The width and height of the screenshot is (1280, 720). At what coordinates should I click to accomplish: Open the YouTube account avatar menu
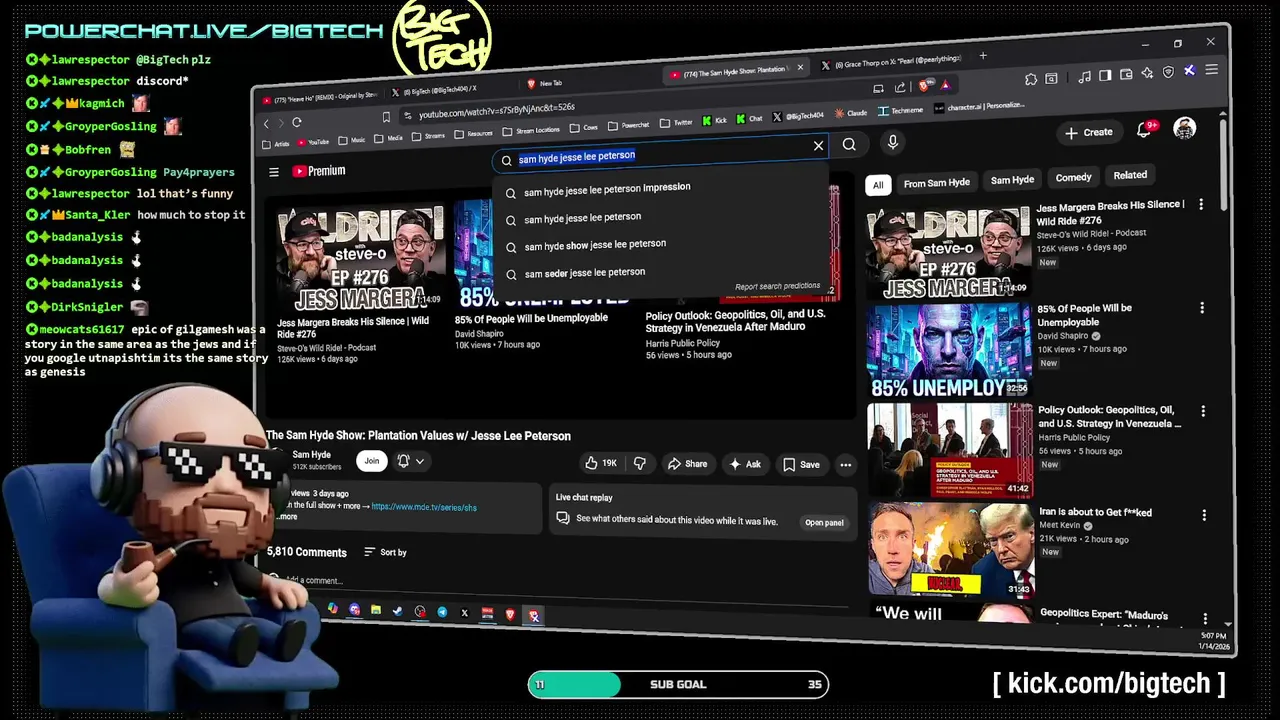coord(1185,128)
